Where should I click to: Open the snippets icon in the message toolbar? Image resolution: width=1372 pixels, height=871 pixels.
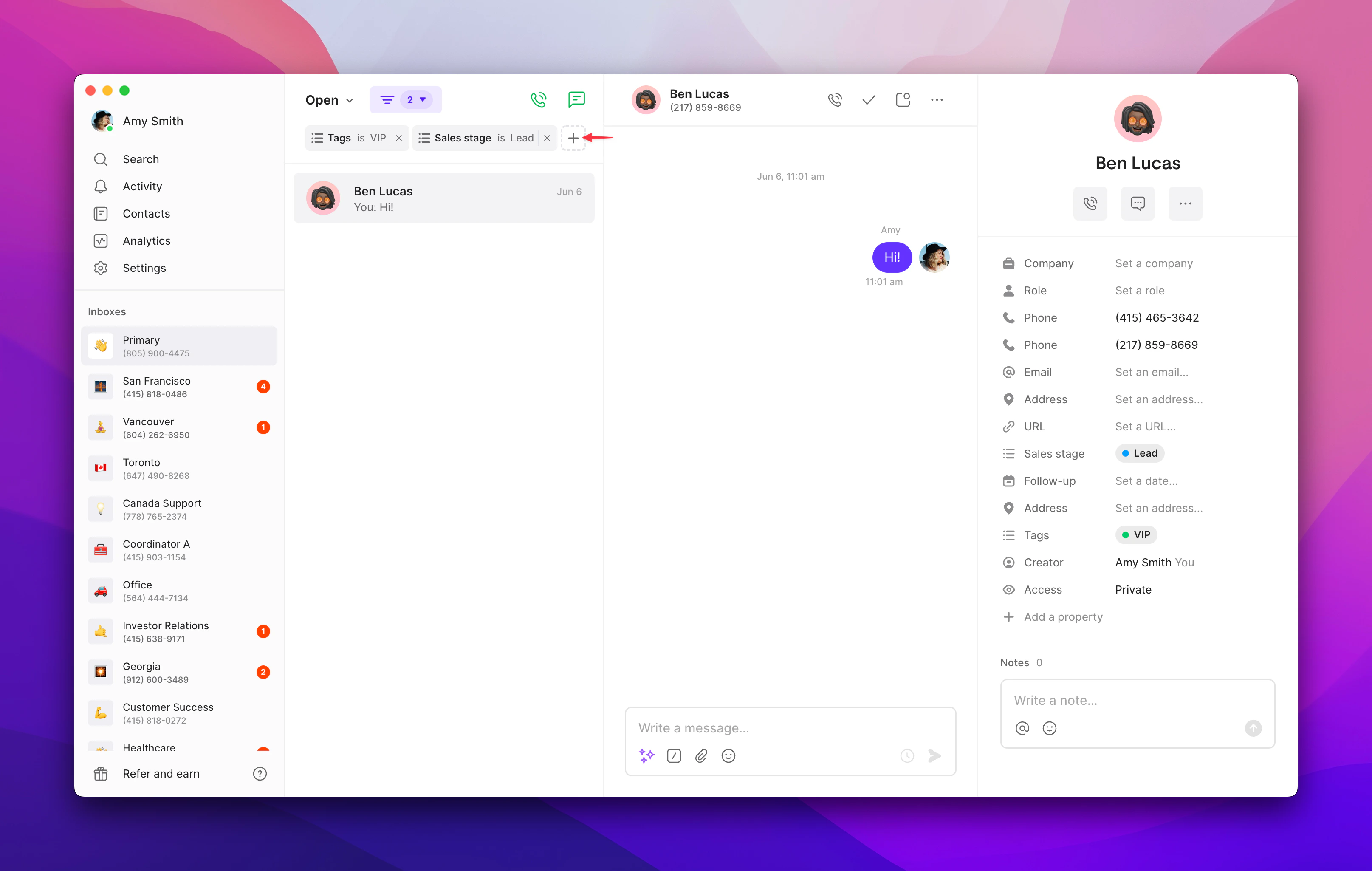click(673, 756)
